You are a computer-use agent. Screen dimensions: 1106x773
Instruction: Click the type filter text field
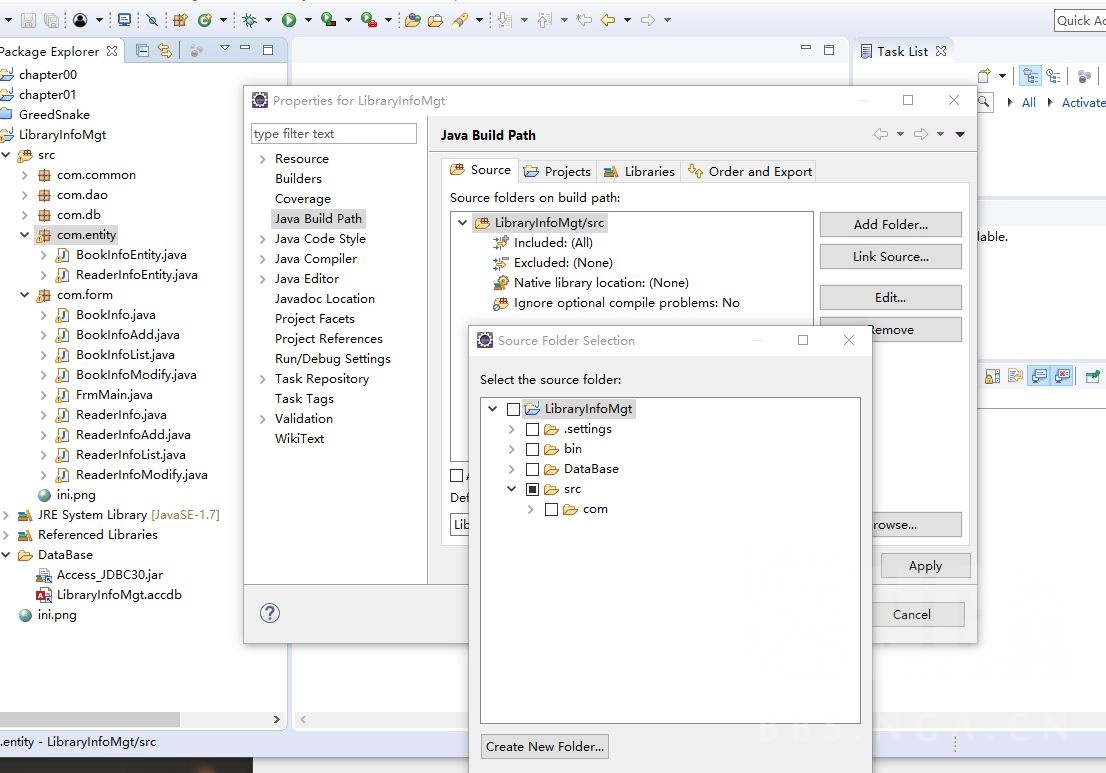(333, 134)
